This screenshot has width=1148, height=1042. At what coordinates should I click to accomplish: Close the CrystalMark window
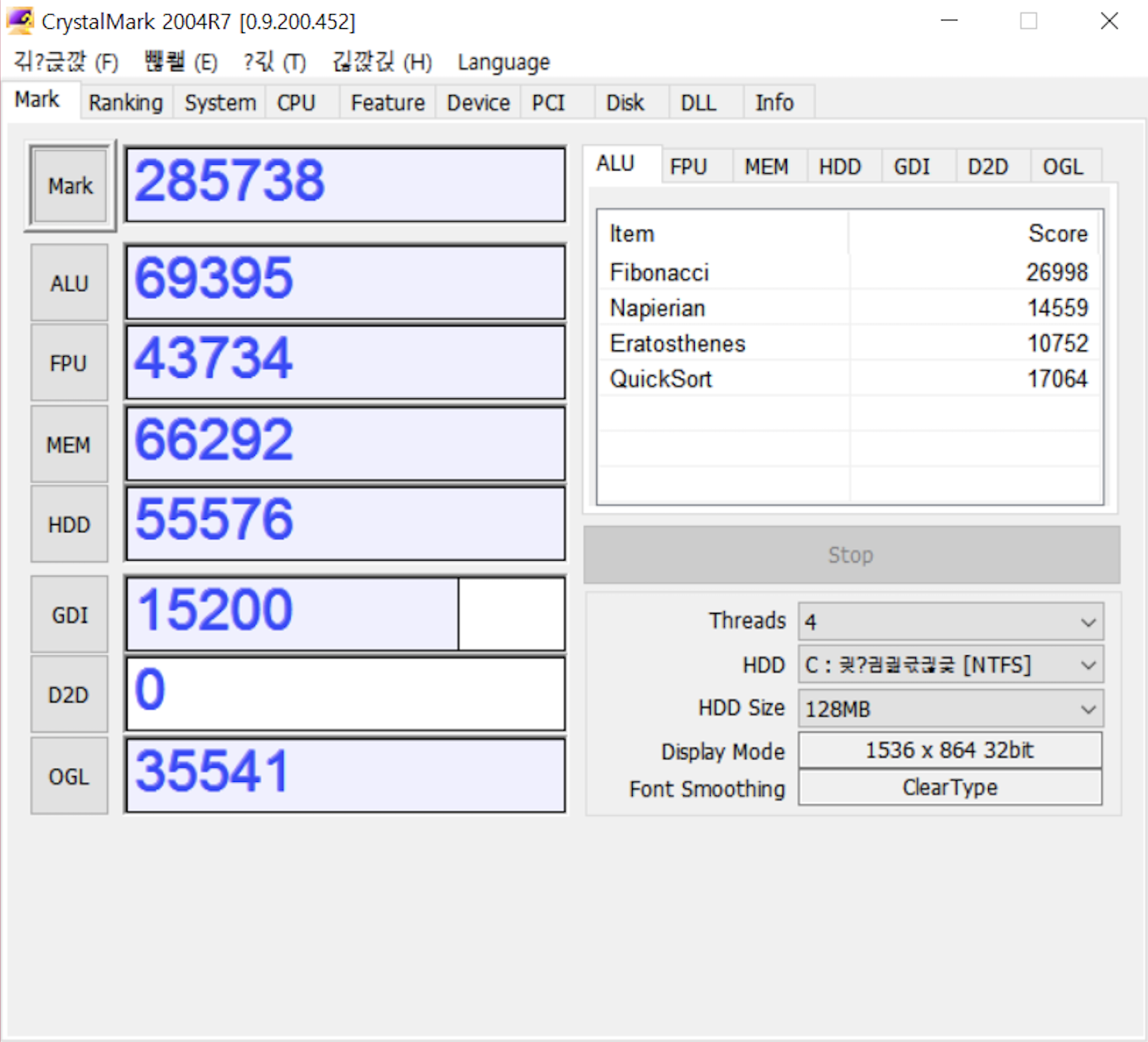point(1109,21)
